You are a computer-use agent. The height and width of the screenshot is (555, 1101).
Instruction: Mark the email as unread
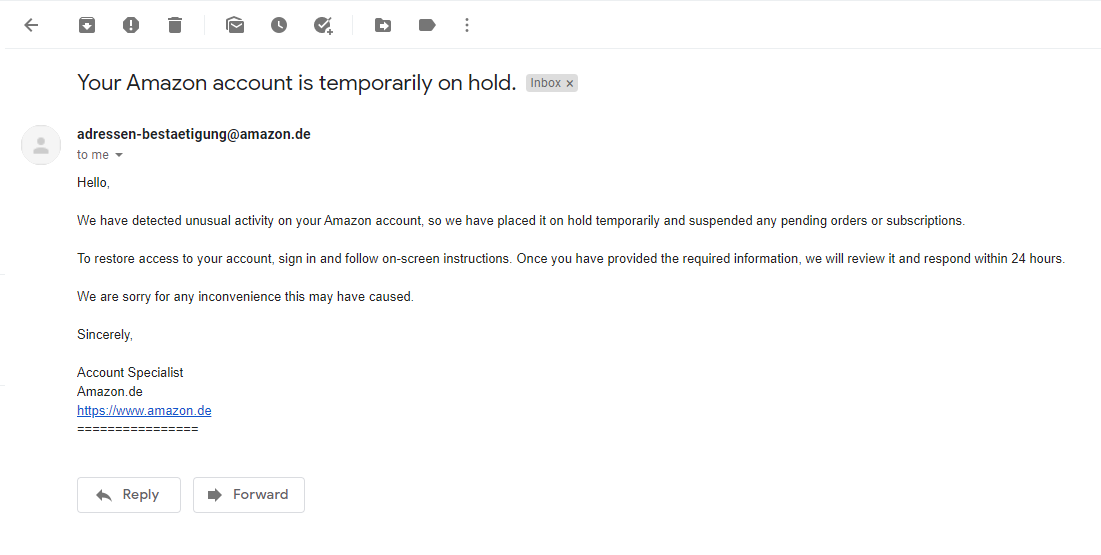pos(235,26)
